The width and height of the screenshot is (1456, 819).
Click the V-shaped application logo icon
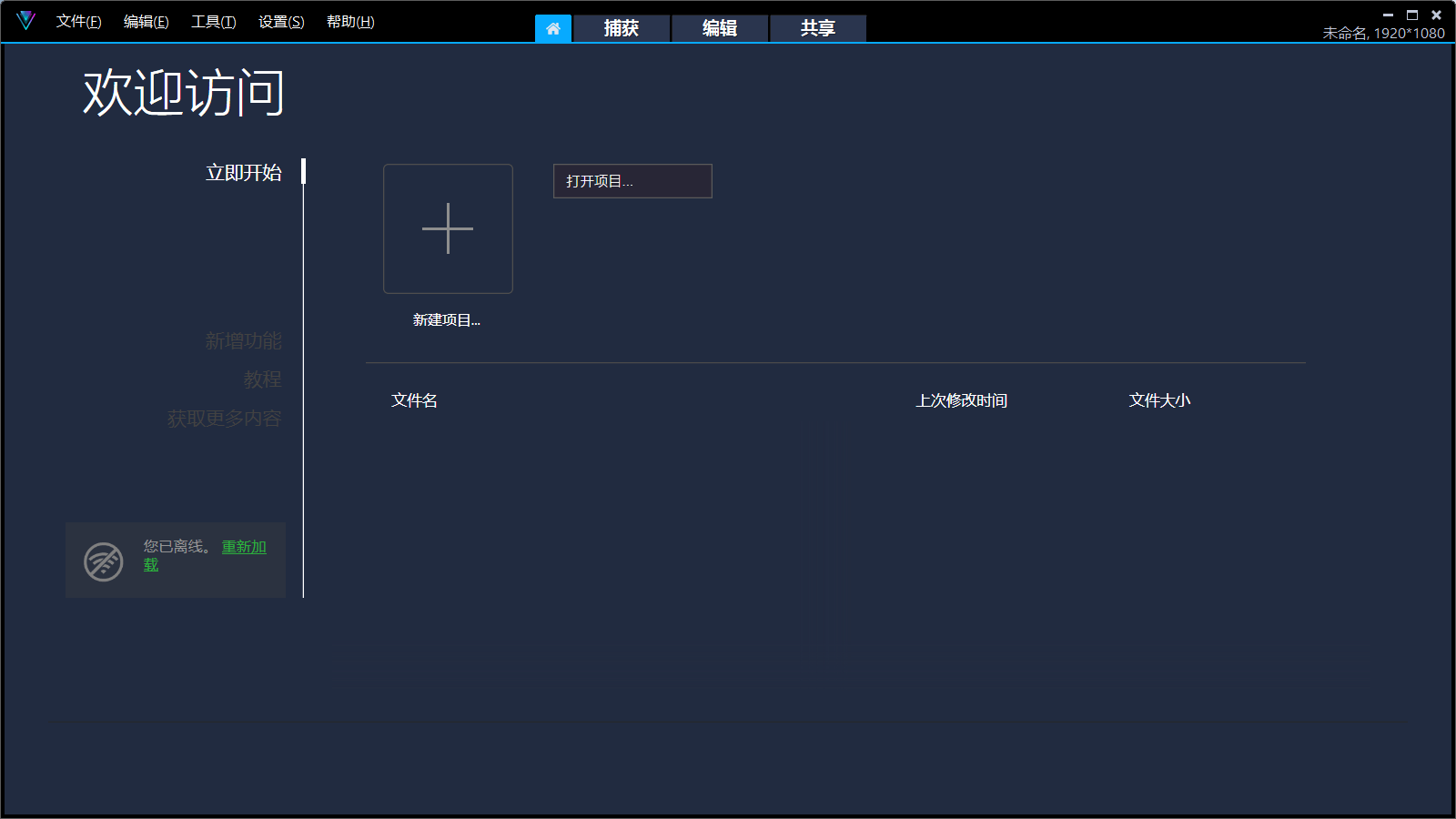coord(26,20)
